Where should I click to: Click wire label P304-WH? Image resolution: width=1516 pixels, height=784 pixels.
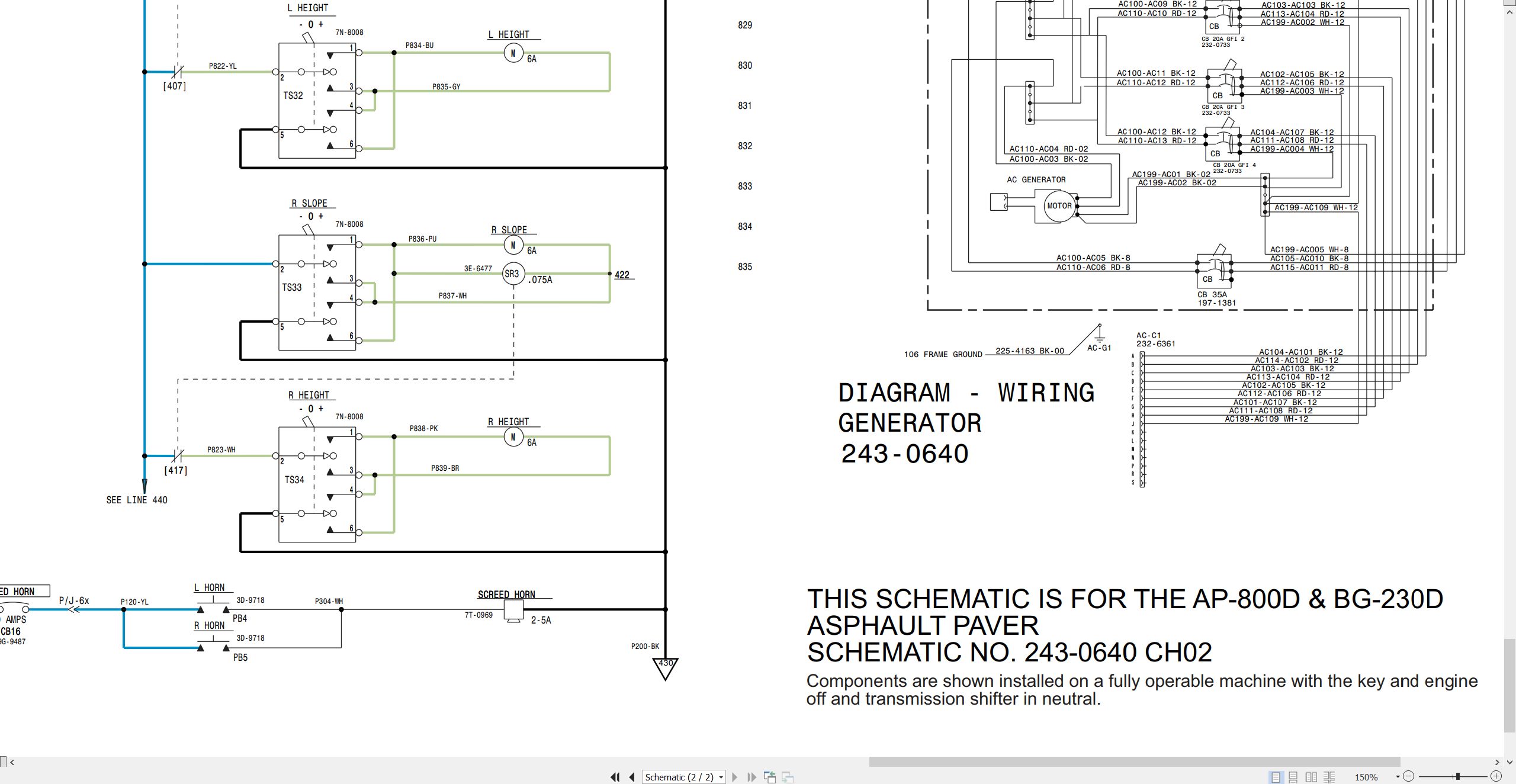(329, 601)
